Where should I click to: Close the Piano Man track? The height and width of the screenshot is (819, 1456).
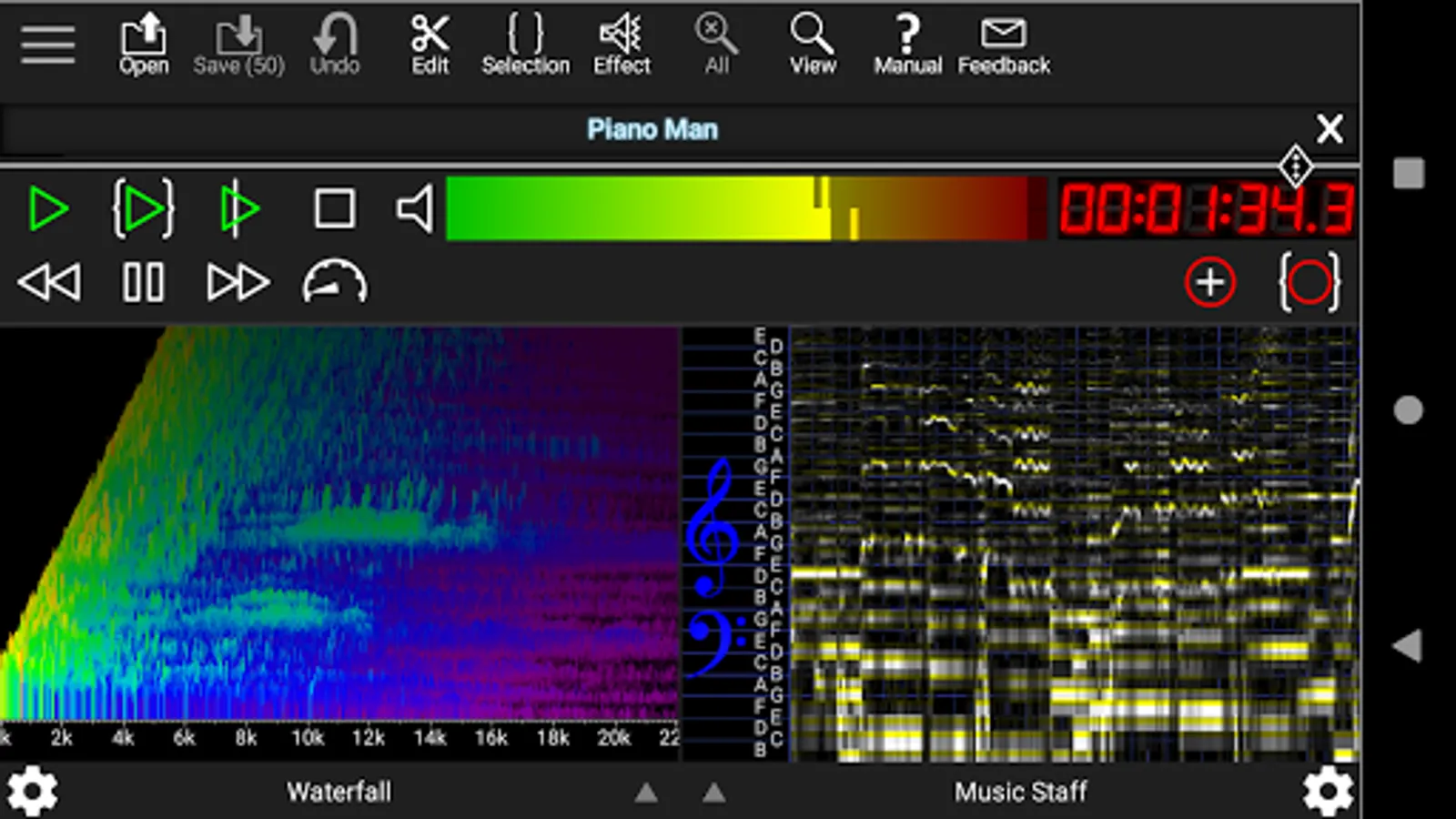1330,129
